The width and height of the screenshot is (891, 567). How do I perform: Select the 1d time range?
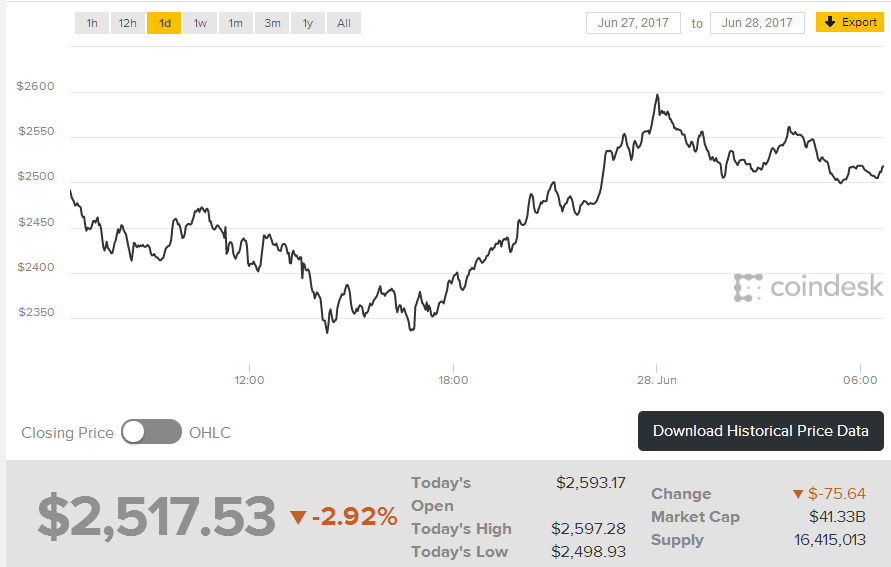[164, 23]
